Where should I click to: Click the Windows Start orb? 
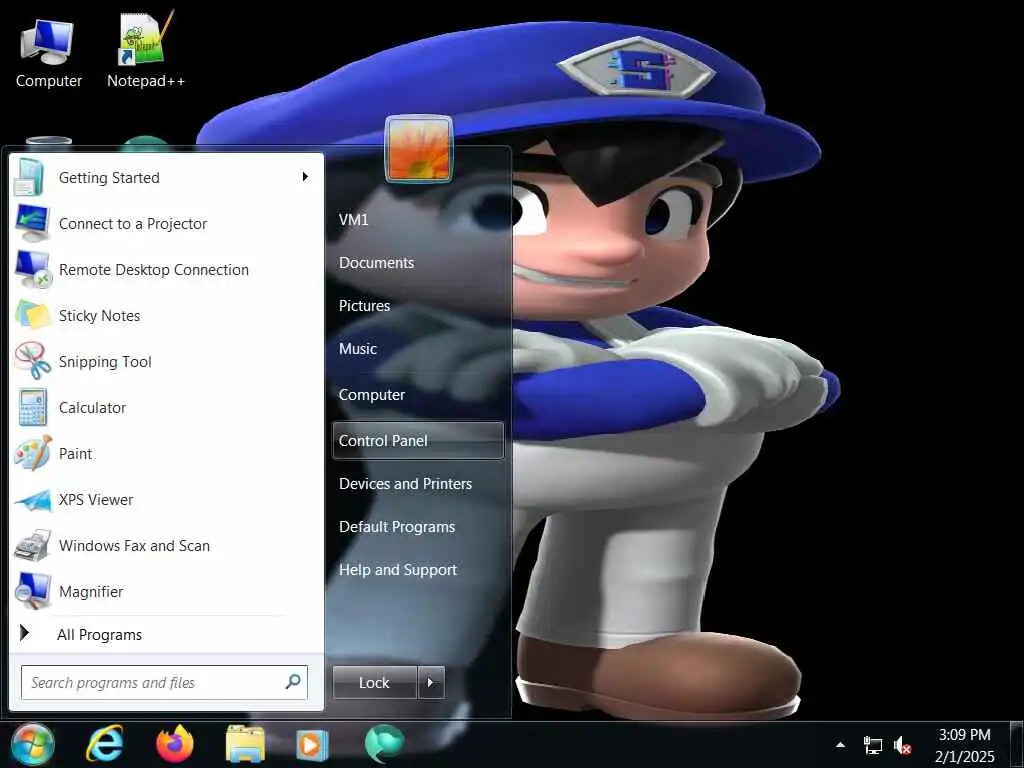pyautogui.click(x=31, y=744)
